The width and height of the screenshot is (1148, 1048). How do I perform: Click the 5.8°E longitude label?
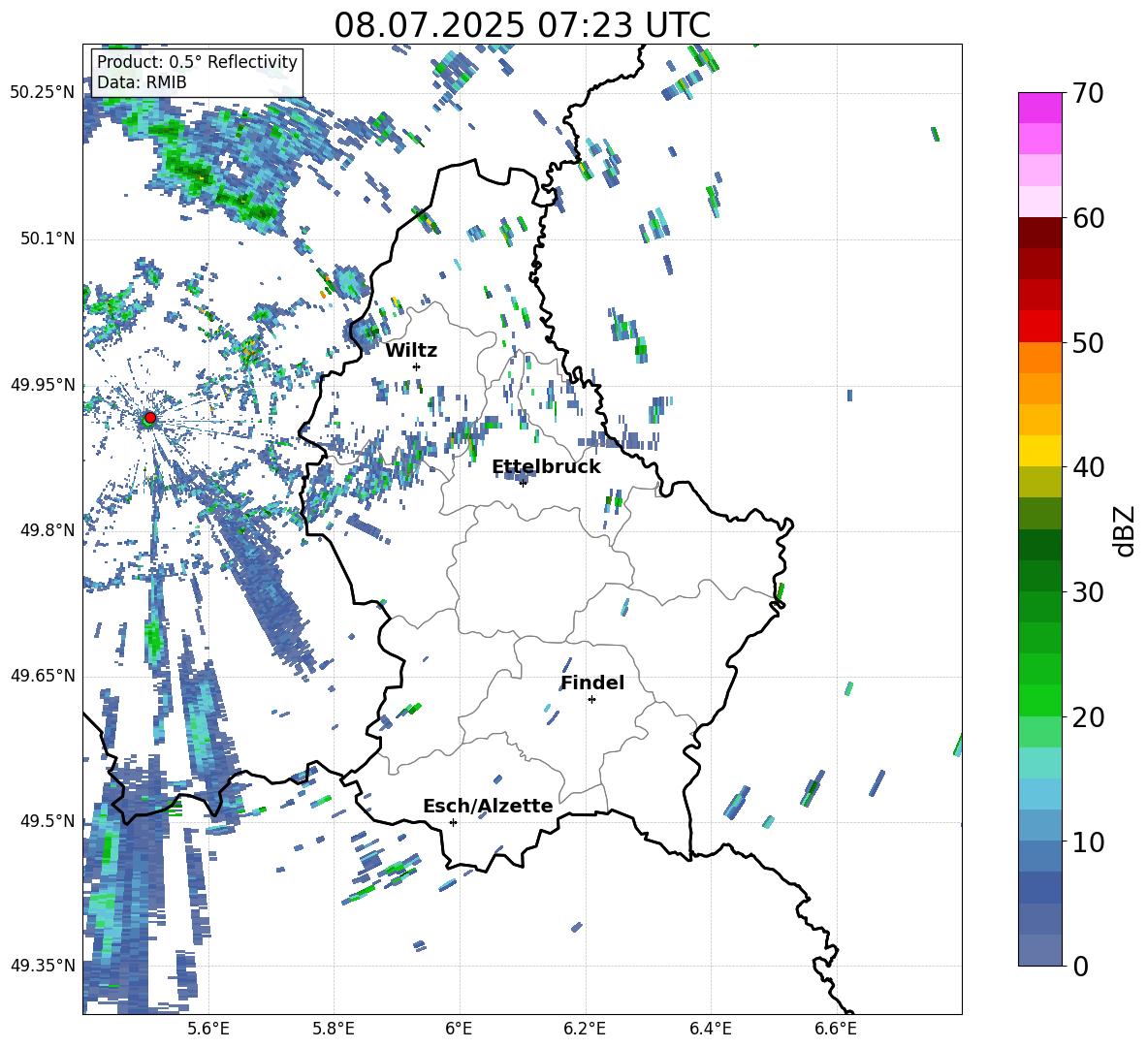click(x=334, y=1029)
